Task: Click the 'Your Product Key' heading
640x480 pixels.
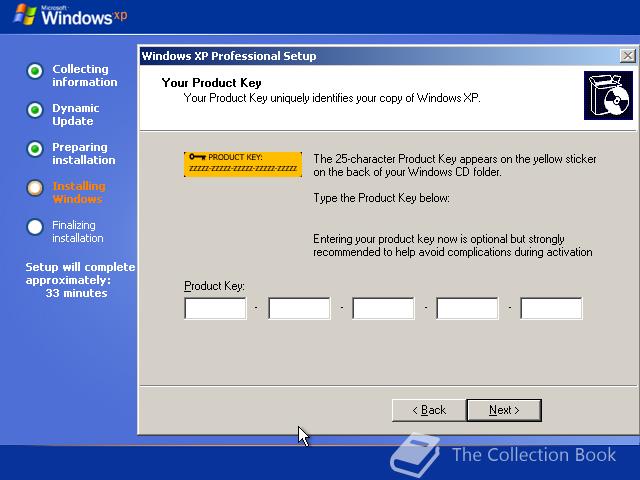Action: click(211, 83)
